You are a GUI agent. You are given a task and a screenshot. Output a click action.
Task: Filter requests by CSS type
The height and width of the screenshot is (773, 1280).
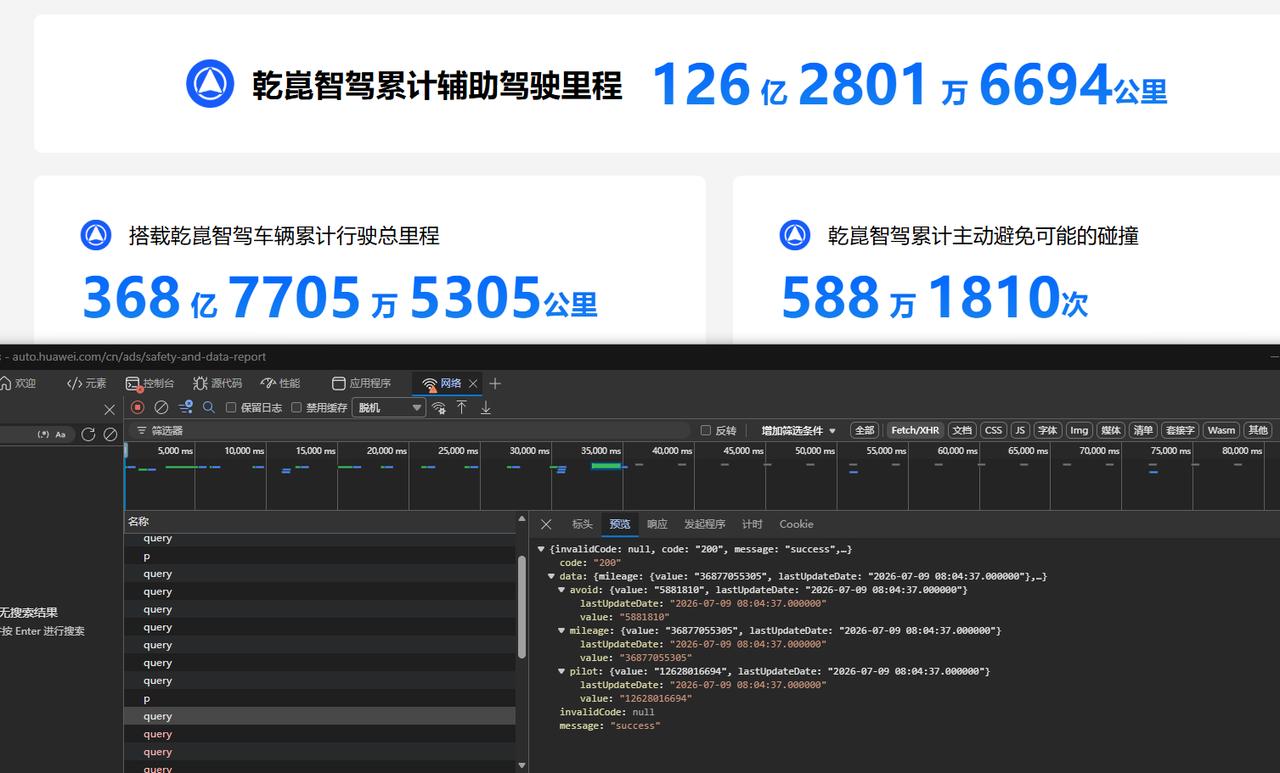[x=993, y=430]
